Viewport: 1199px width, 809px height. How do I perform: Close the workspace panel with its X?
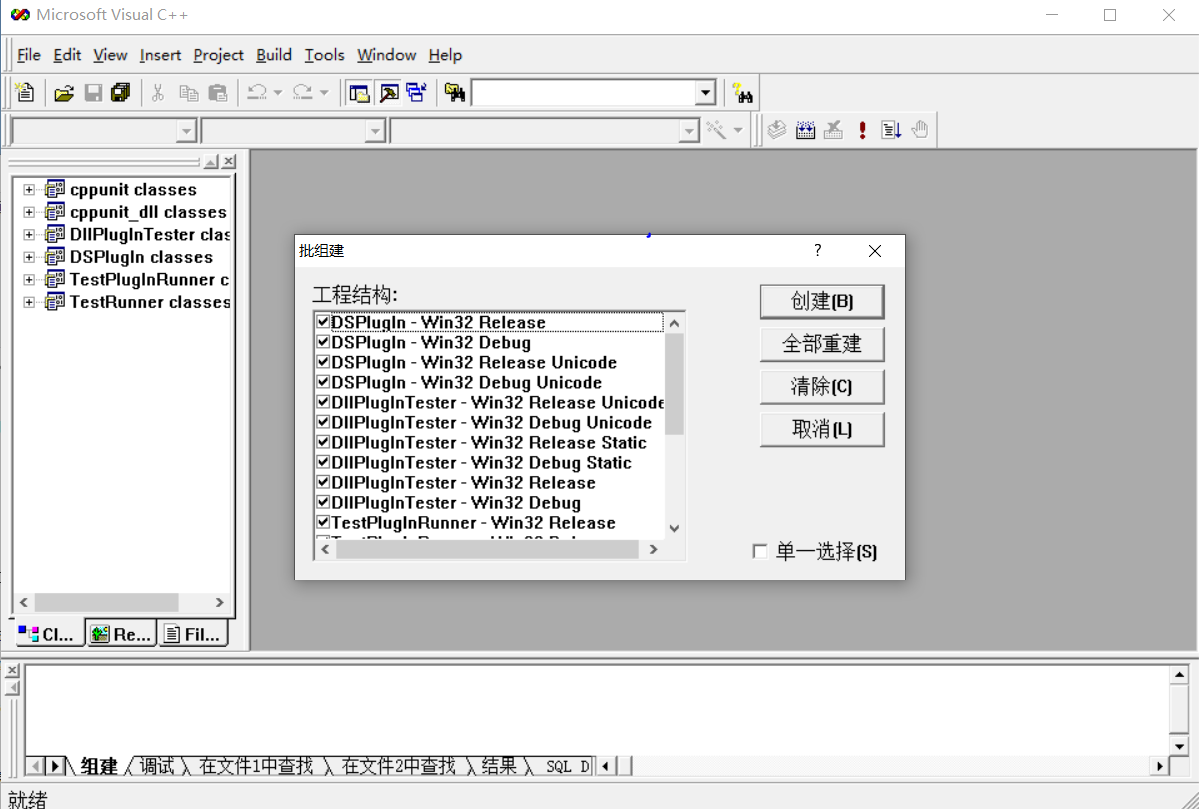click(229, 161)
